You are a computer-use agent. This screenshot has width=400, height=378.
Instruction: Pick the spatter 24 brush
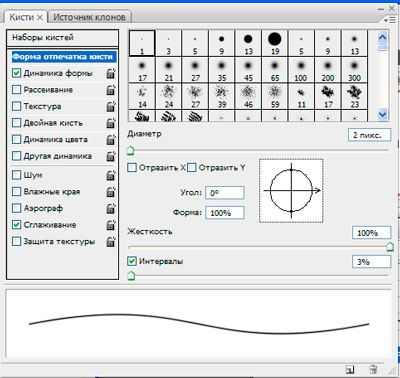(x=169, y=97)
